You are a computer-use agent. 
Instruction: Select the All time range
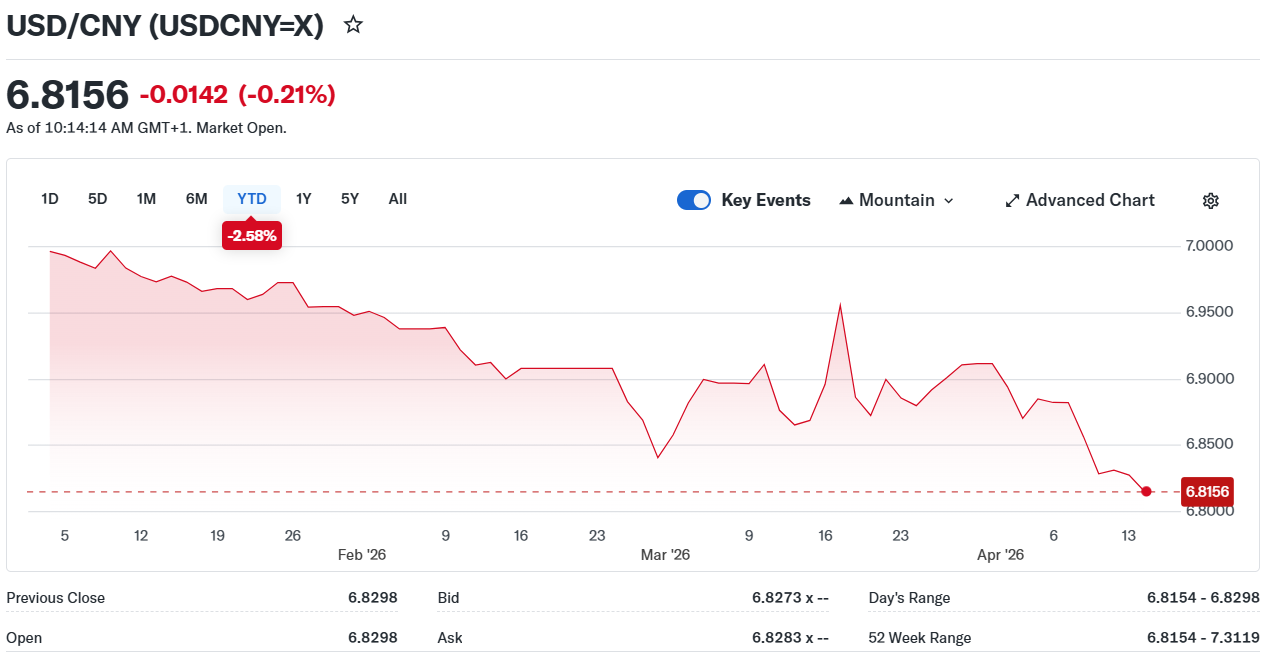click(x=398, y=199)
